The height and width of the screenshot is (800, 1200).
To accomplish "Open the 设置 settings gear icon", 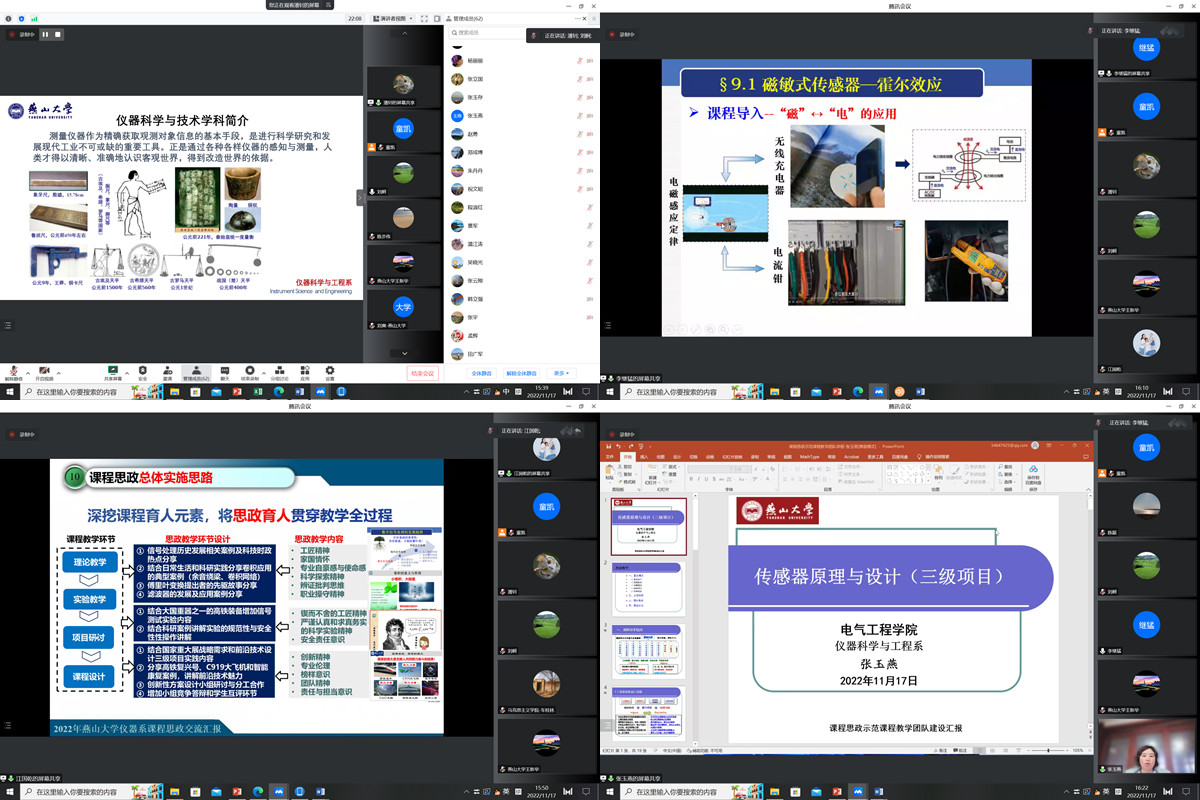I will point(331,370).
